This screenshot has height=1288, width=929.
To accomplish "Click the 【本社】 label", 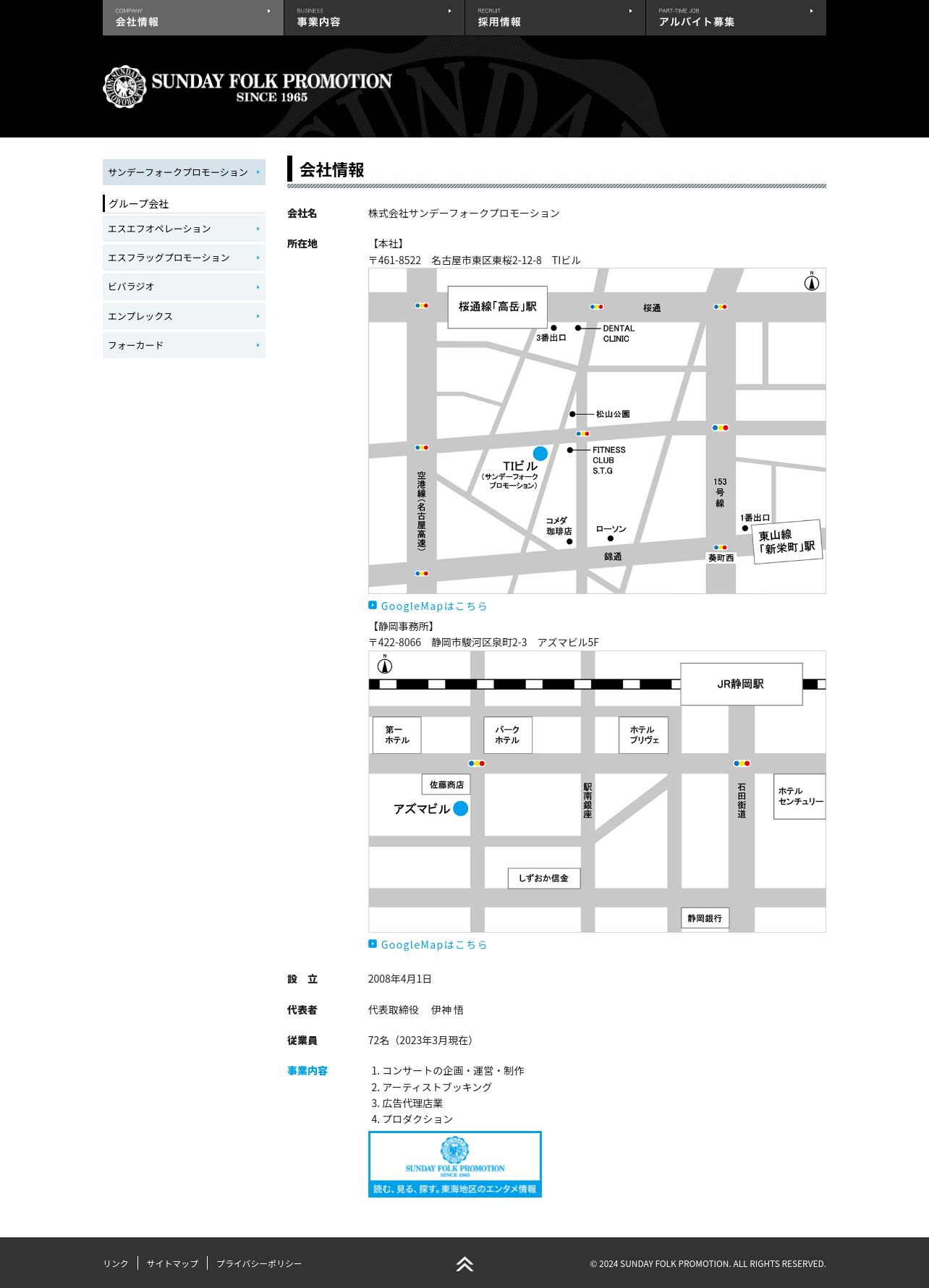I will (x=388, y=244).
